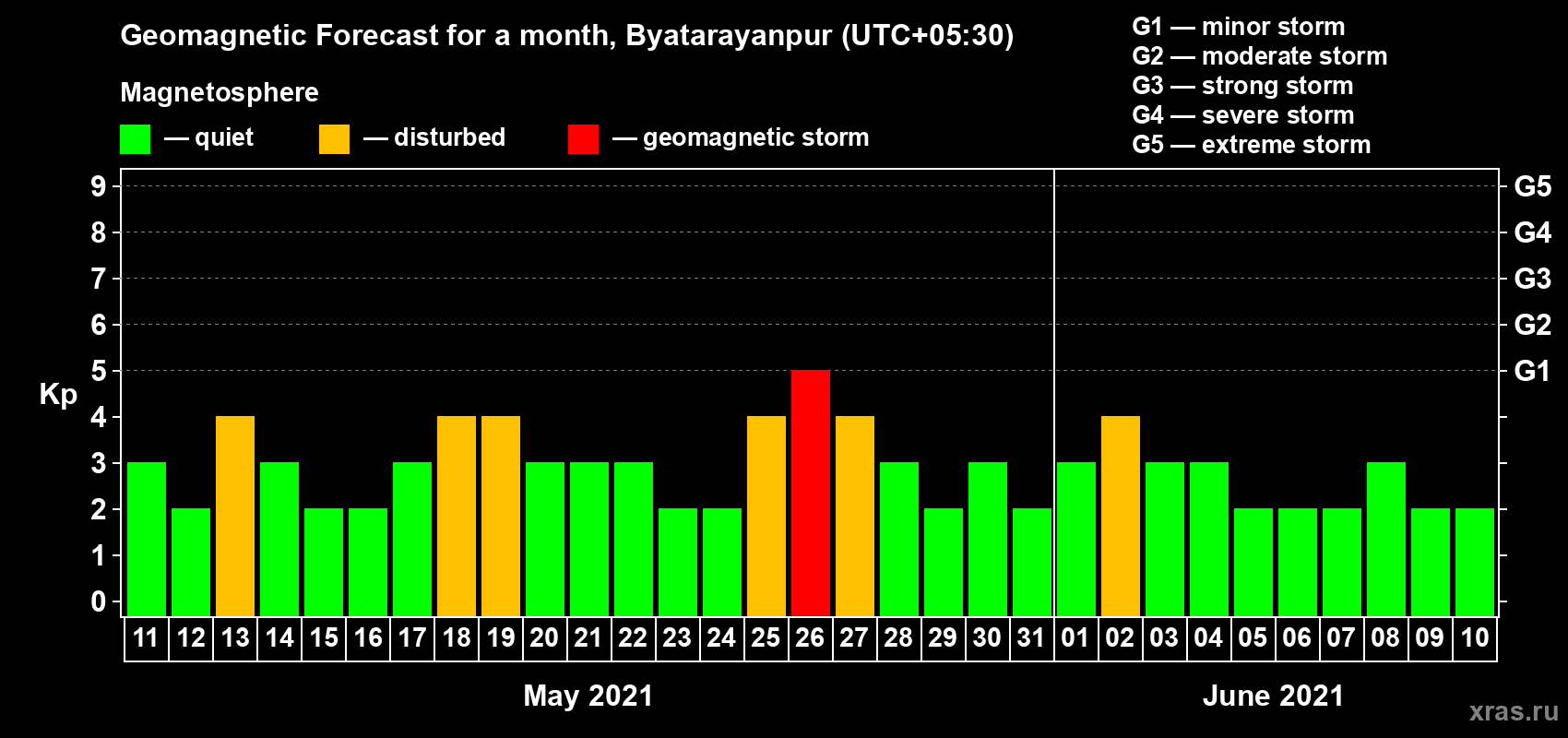Screen dimensions: 1568x738
Task: Click the G3 right-axis label
Action: point(1533,279)
